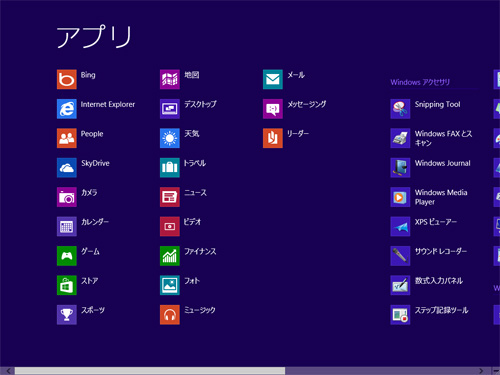Click the Snipping Tool label

[x=437, y=105]
